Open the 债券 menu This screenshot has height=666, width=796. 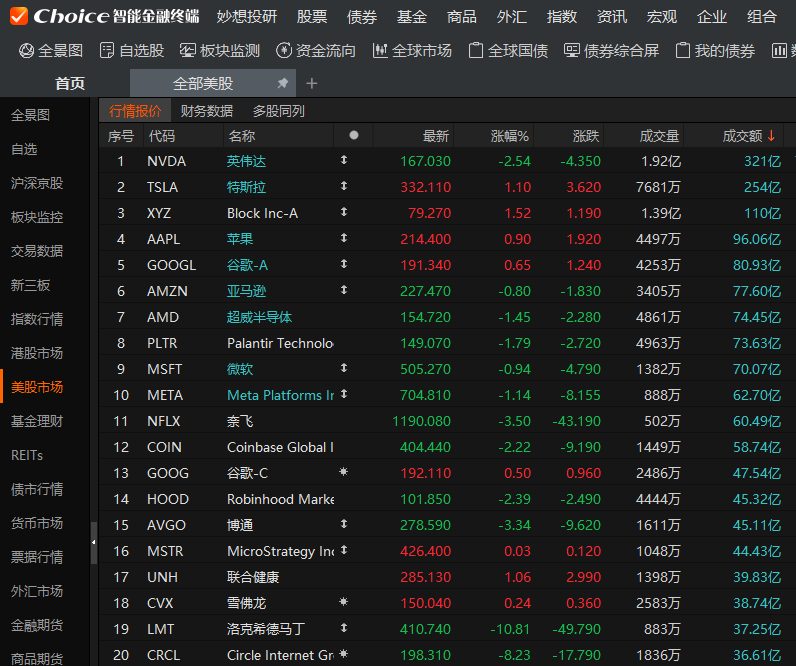point(362,17)
